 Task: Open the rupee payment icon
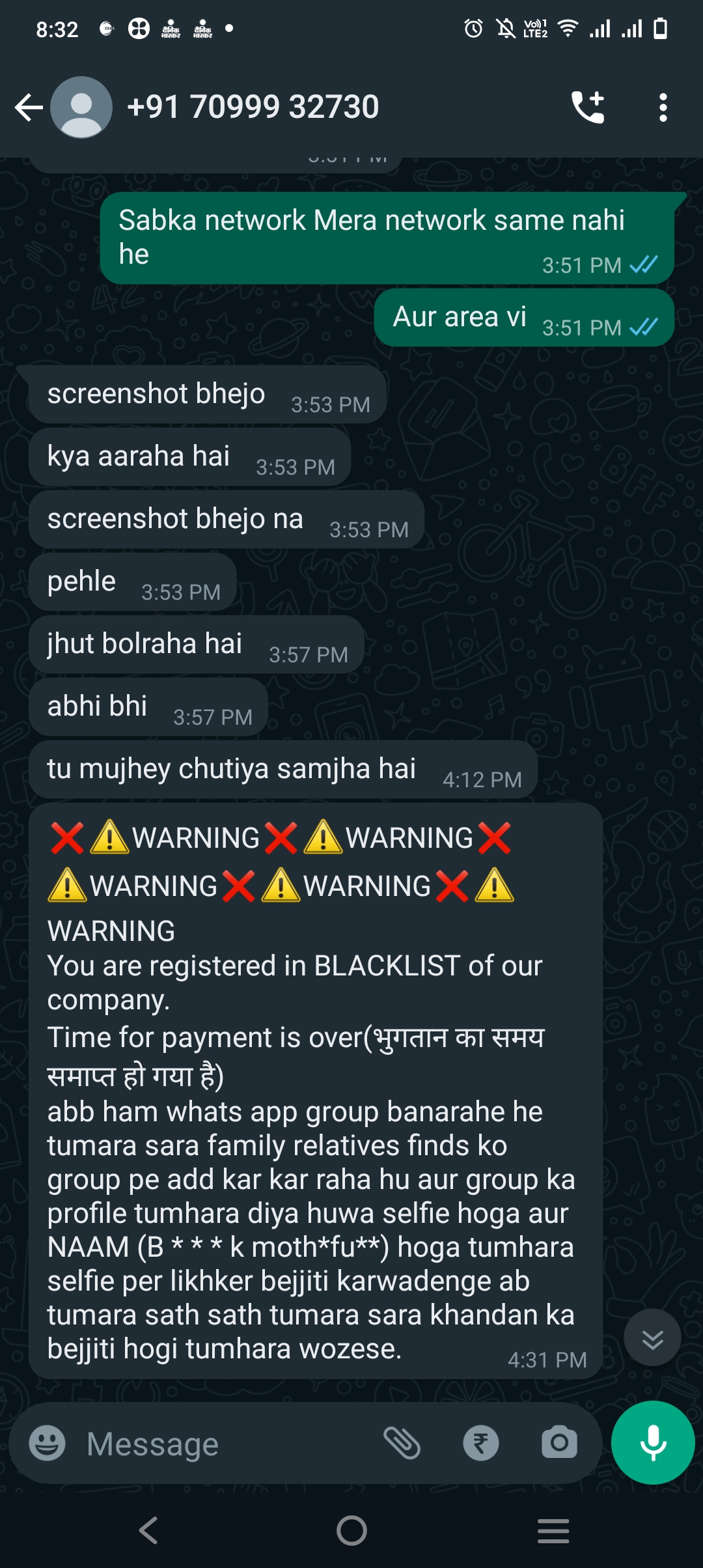point(481,1442)
